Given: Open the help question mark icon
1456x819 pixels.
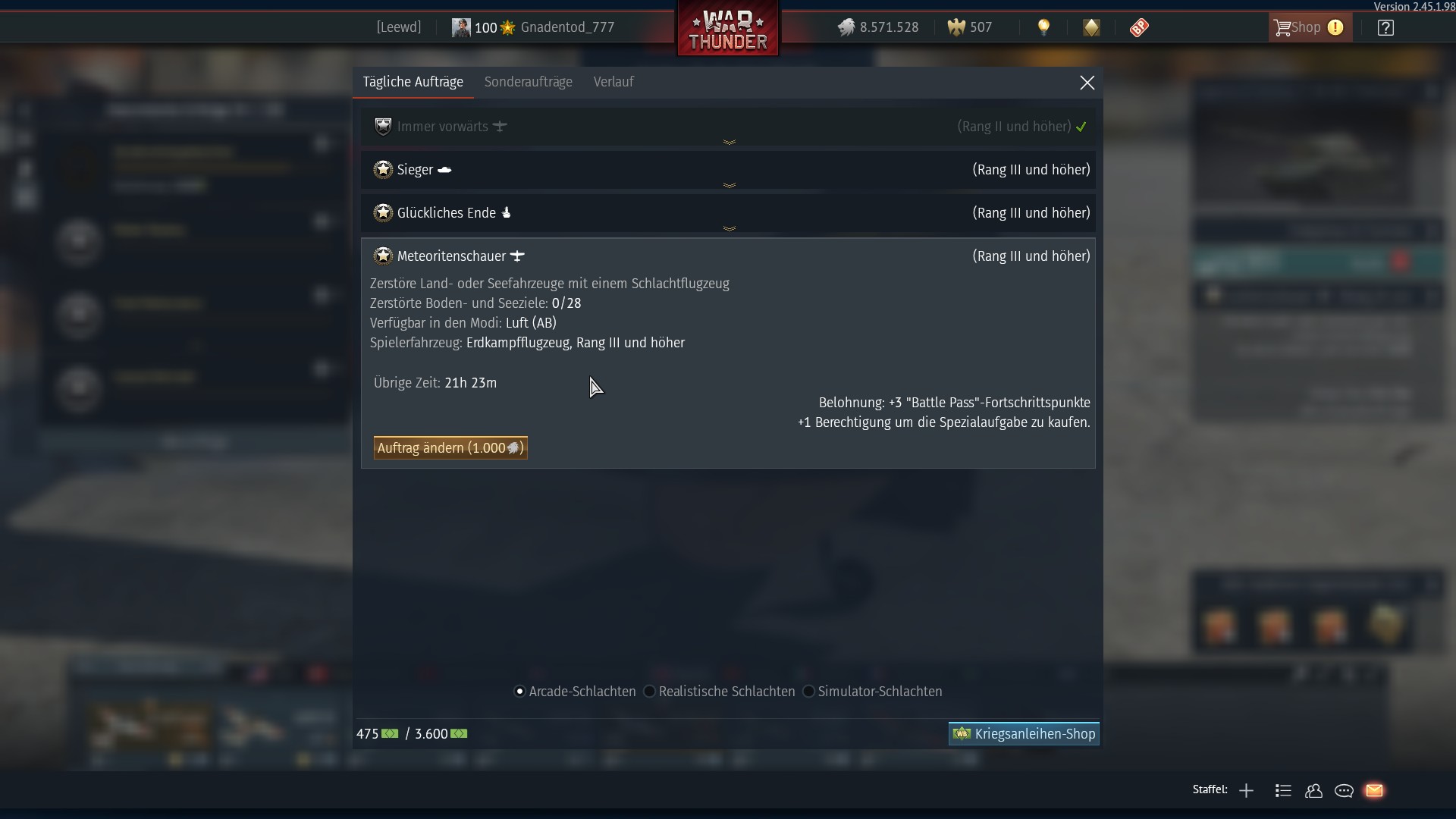Looking at the screenshot, I should (x=1385, y=28).
